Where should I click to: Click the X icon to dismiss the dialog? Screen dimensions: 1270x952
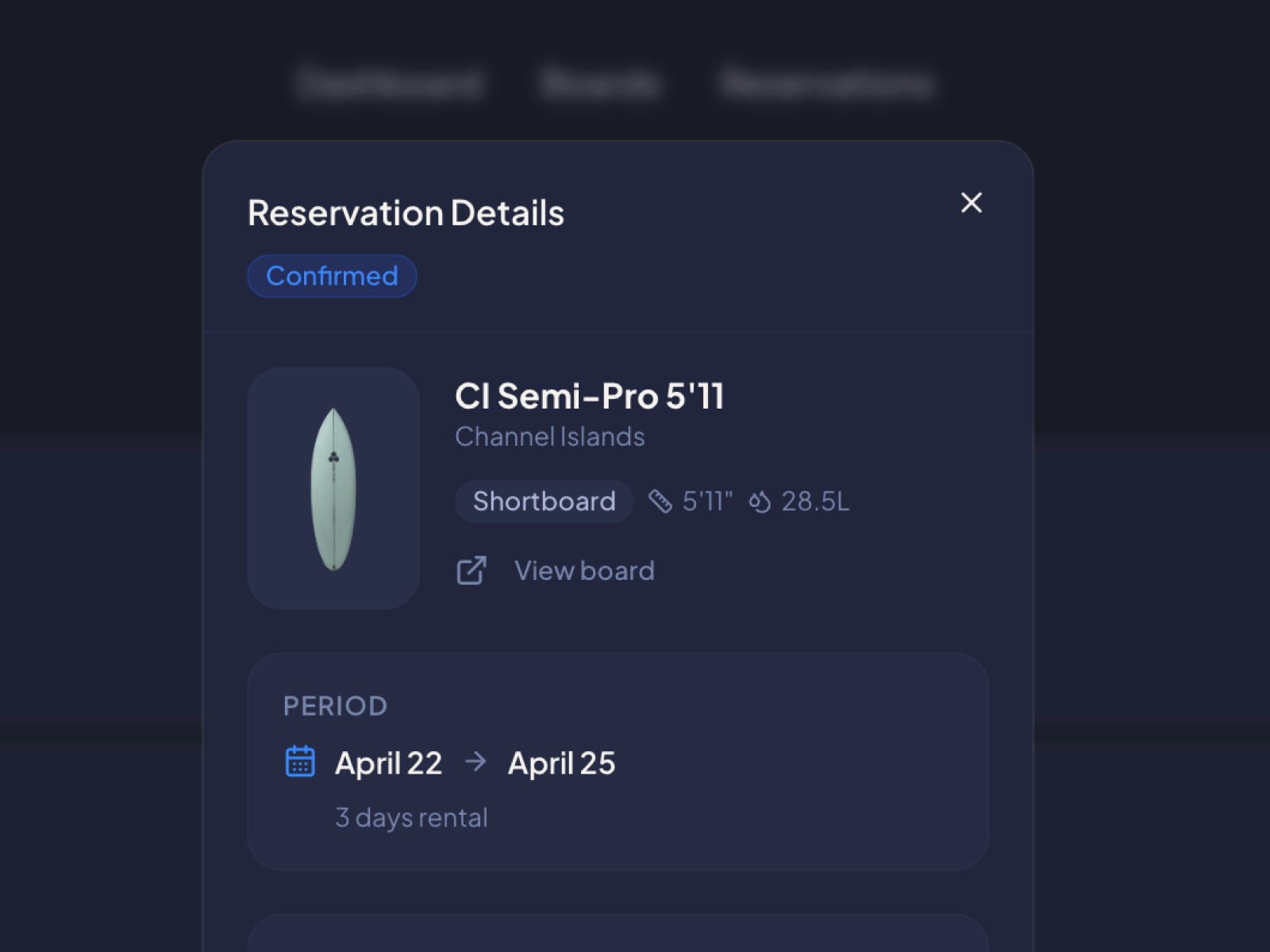click(972, 203)
